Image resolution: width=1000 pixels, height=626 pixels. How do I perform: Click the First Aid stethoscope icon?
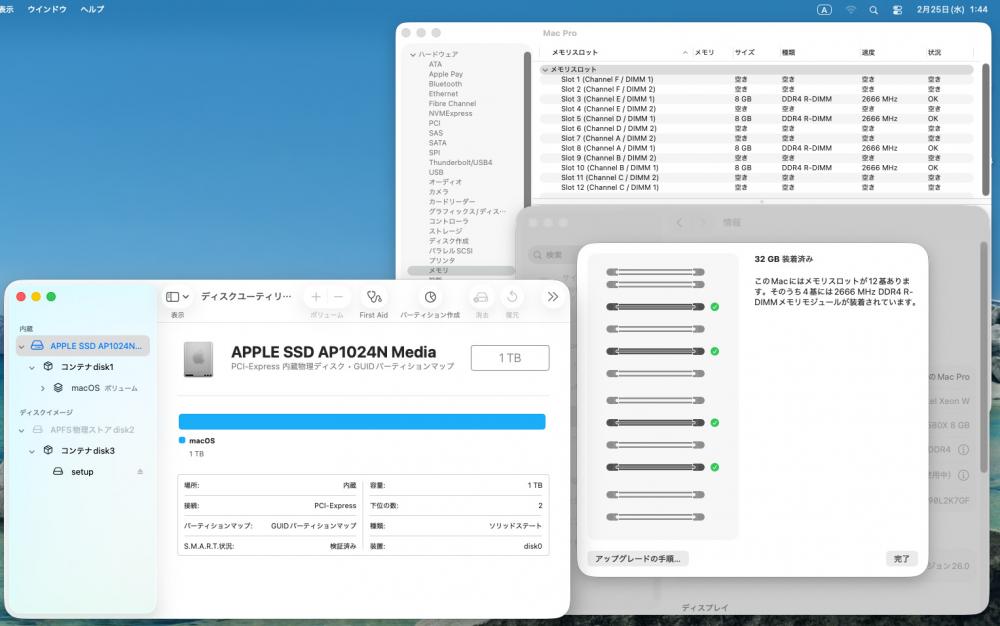click(x=373, y=297)
